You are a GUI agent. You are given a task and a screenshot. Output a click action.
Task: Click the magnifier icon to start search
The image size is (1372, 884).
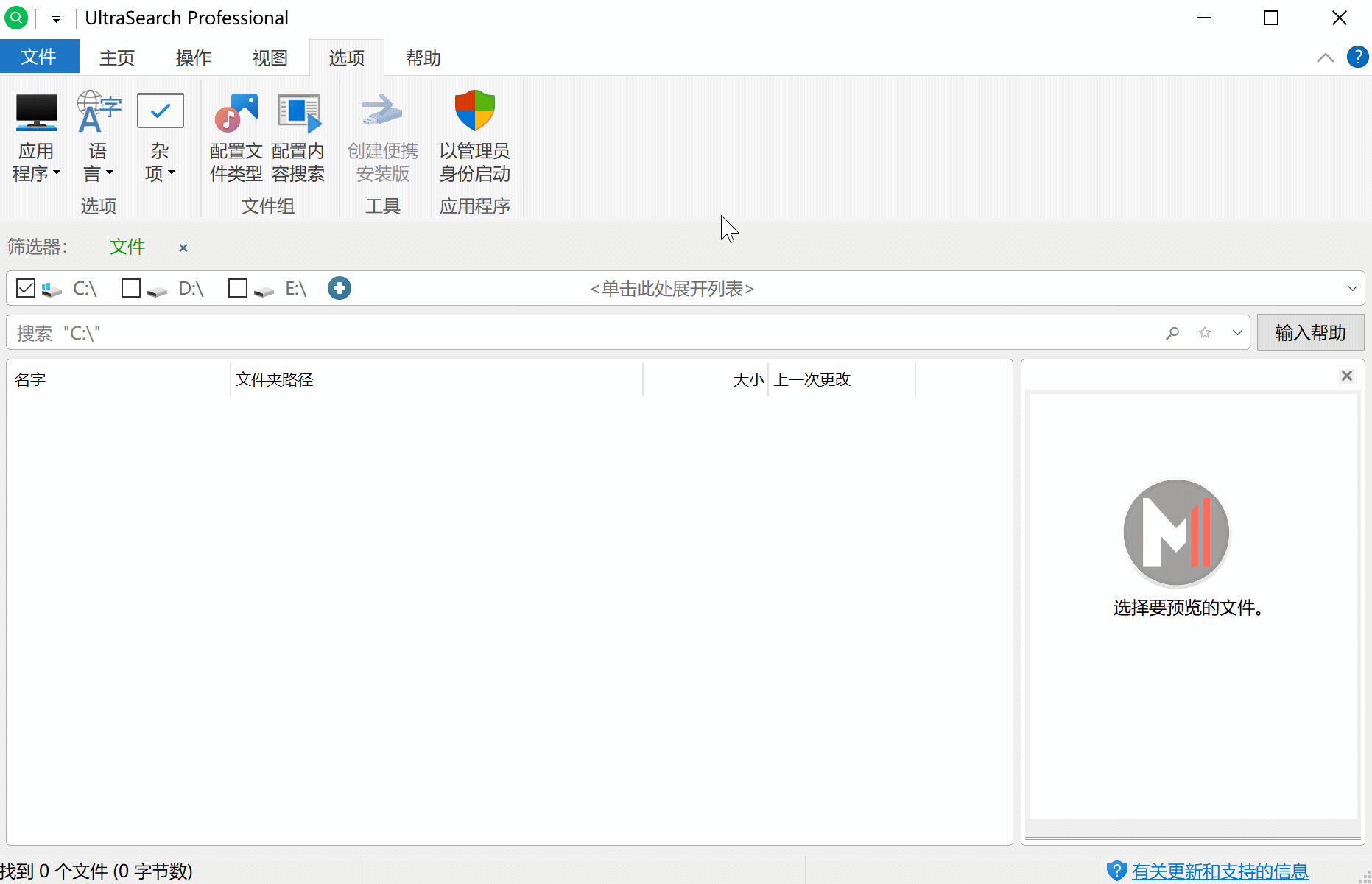point(1172,332)
